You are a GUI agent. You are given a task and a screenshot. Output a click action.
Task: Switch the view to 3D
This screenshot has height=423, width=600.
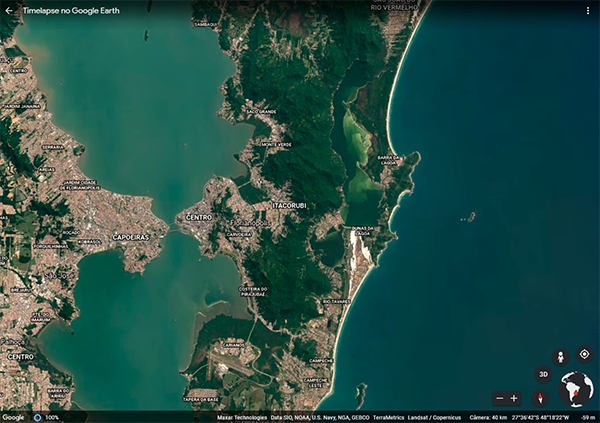(543, 374)
